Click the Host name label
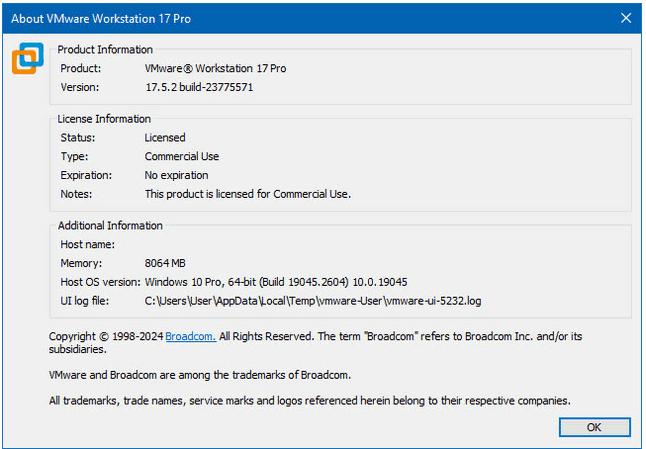 87,244
